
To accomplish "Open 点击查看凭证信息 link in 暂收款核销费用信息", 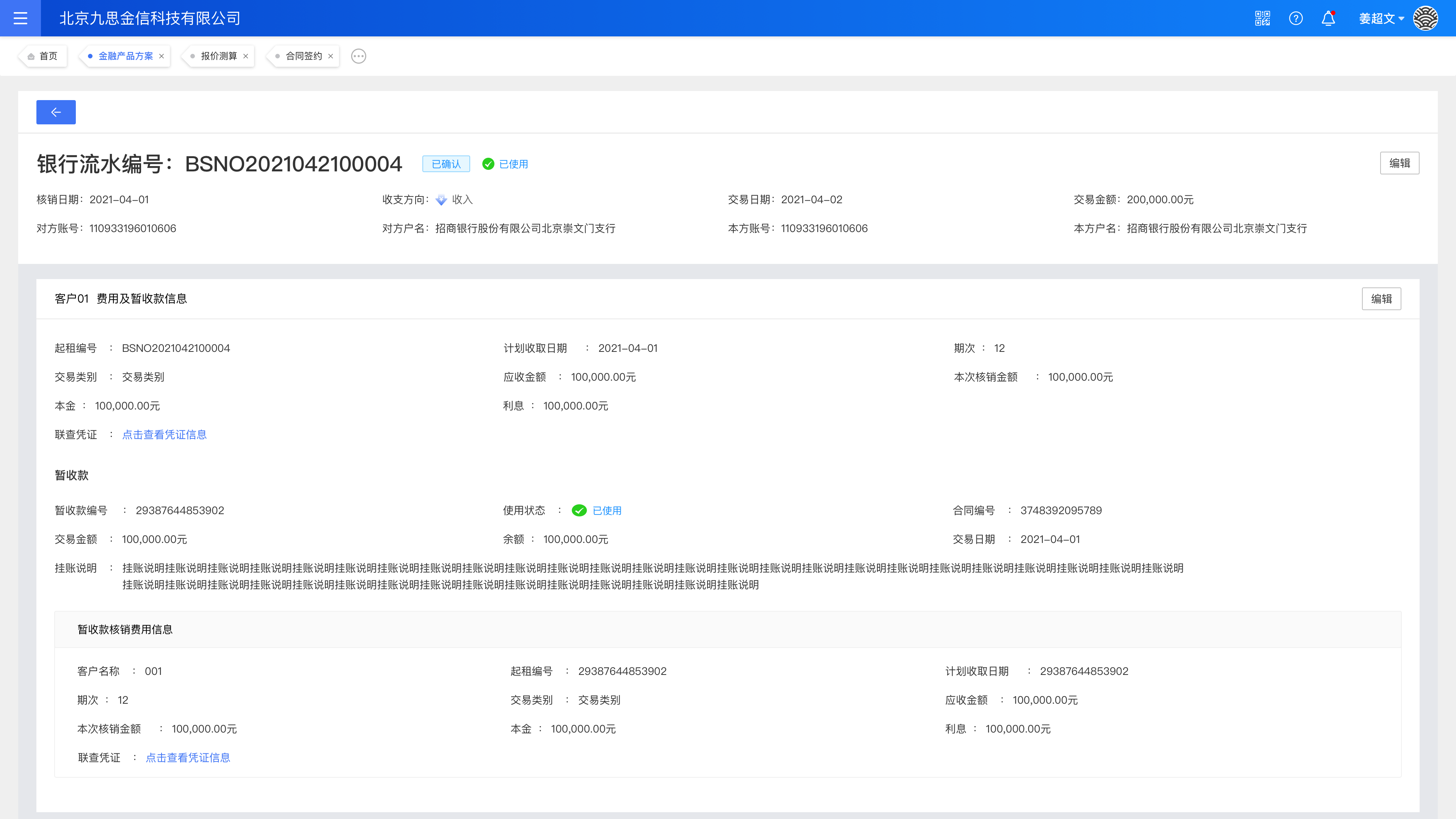I will click(x=188, y=758).
